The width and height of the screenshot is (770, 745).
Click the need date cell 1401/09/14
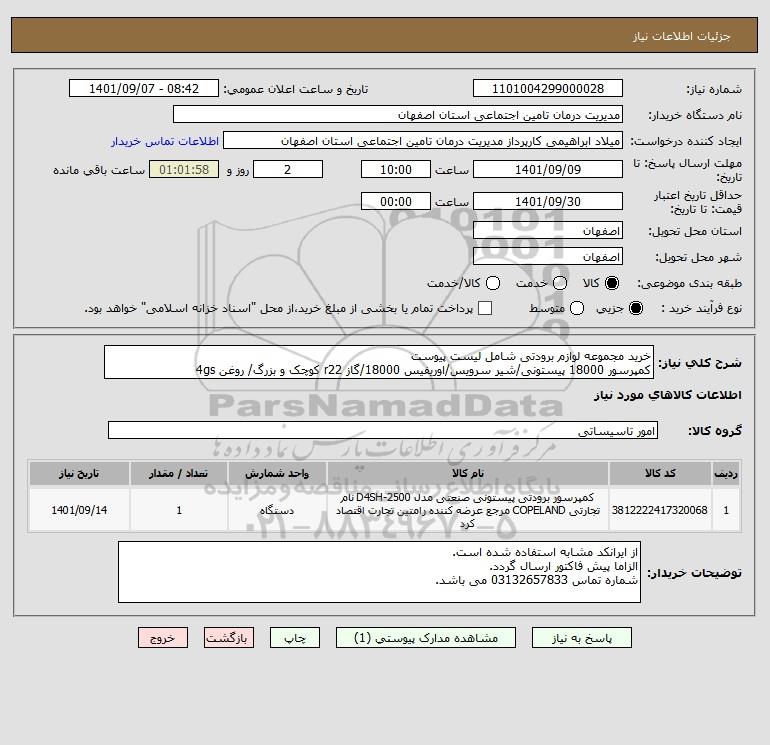click(x=79, y=510)
